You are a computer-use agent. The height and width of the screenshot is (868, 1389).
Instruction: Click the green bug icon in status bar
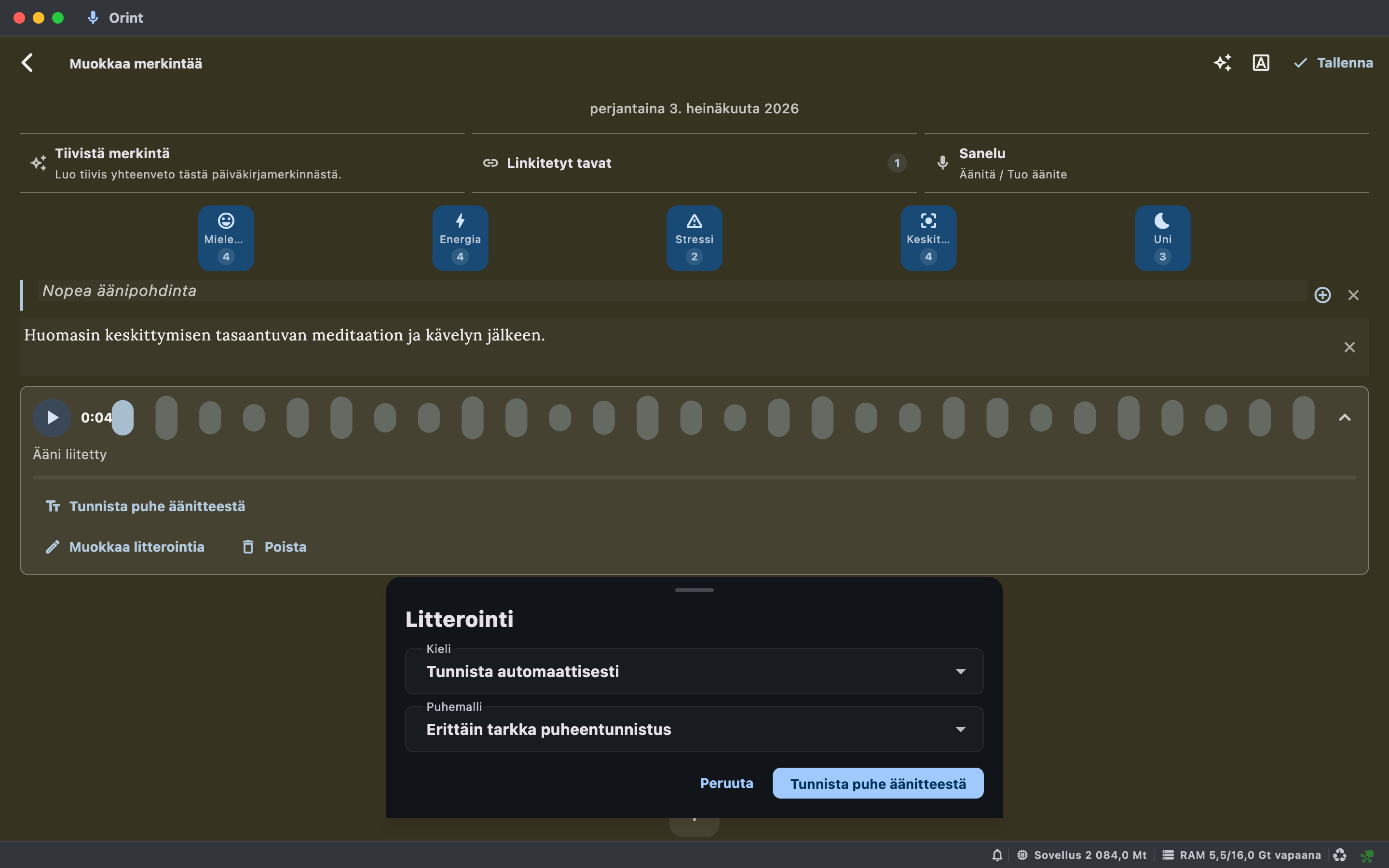click(1367, 855)
